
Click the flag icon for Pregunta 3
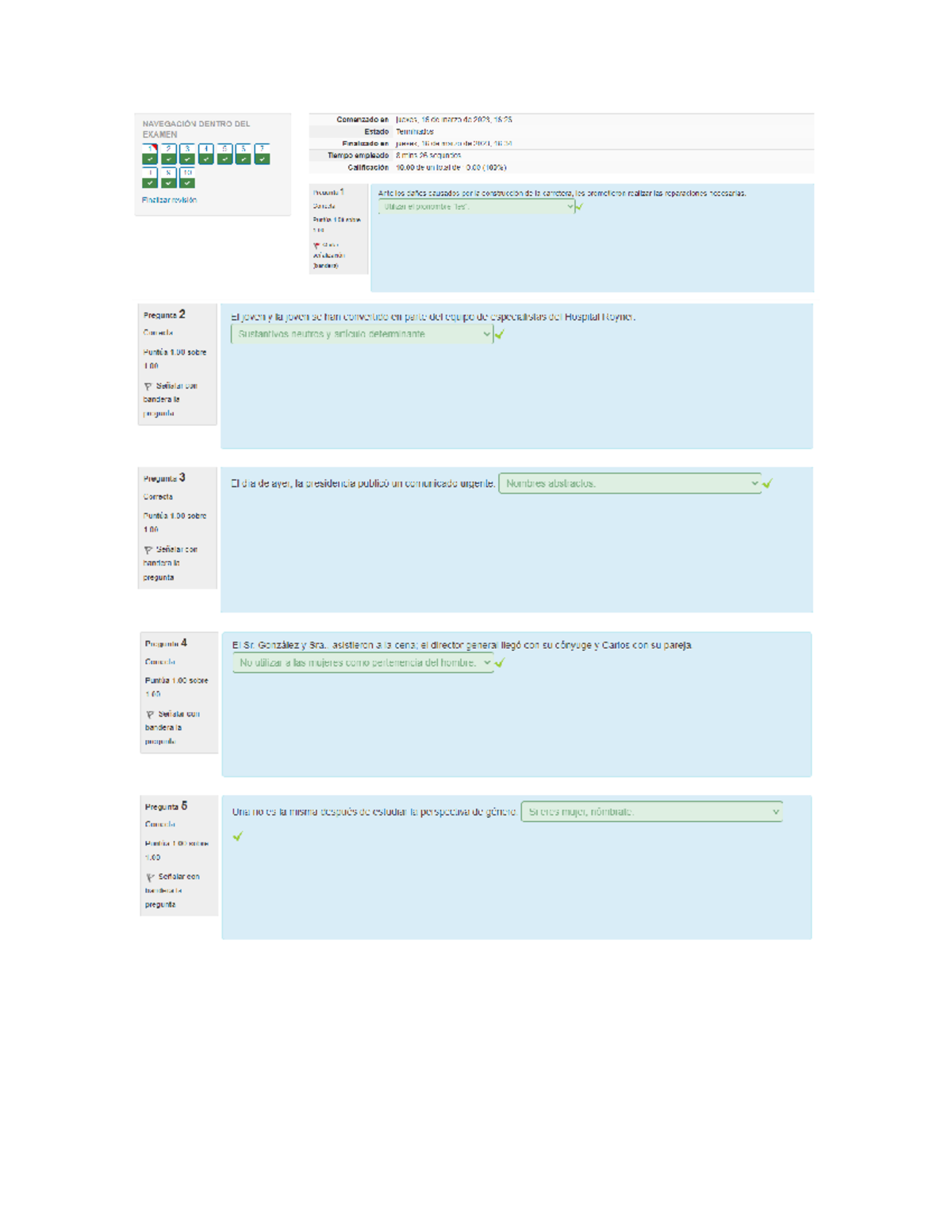pyautogui.click(x=148, y=550)
